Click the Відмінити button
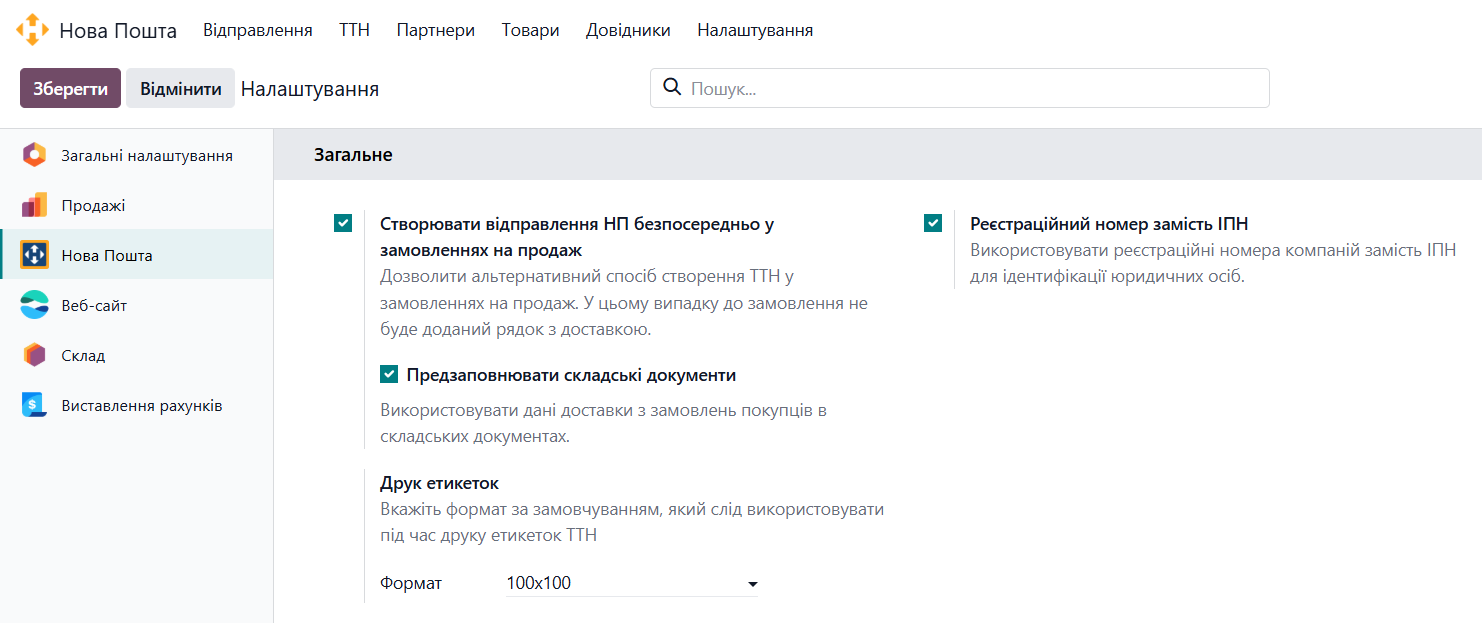 coord(180,88)
